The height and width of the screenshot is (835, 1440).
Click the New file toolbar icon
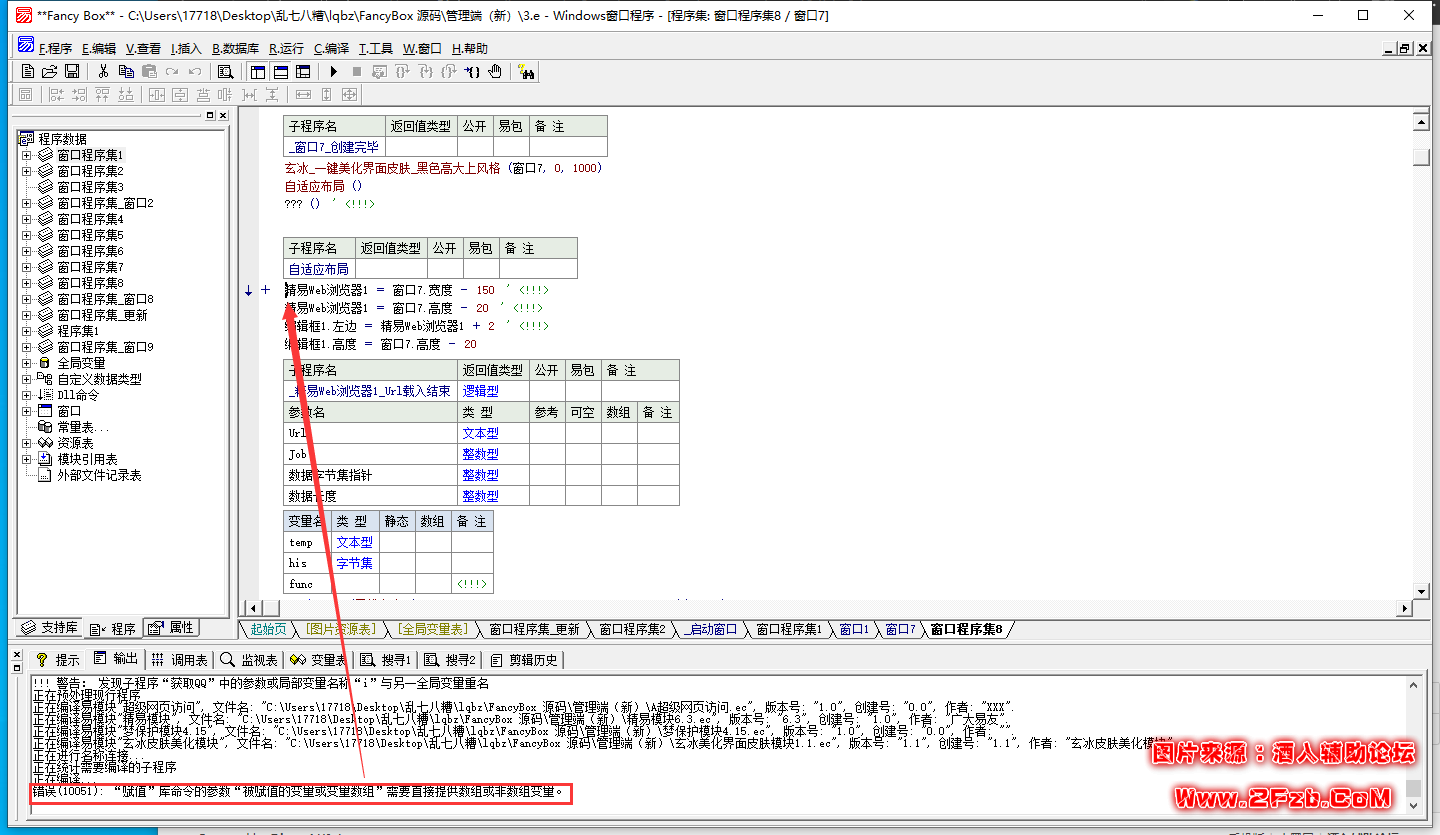click(x=28, y=71)
